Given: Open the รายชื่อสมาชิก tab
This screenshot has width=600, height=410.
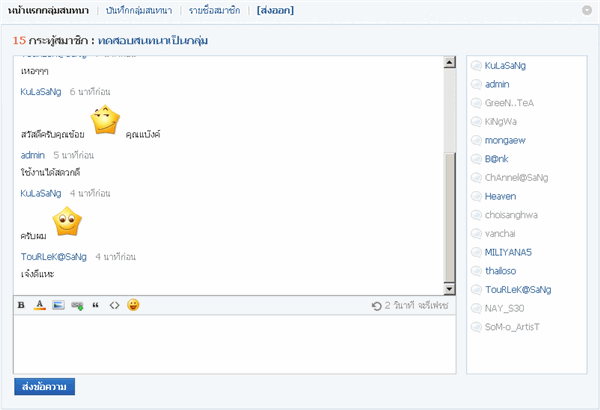Looking at the screenshot, I should pyautogui.click(x=214, y=11).
